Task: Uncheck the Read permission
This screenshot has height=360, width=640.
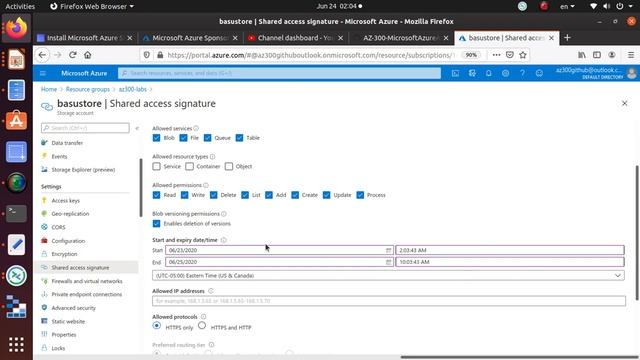Action: point(156,195)
